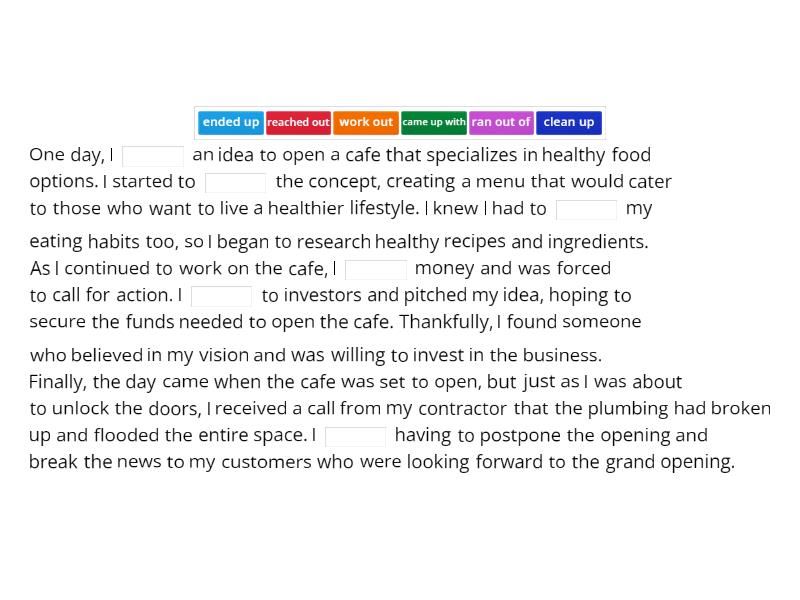Choose the green 'came up with' tile

tap(434, 122)
